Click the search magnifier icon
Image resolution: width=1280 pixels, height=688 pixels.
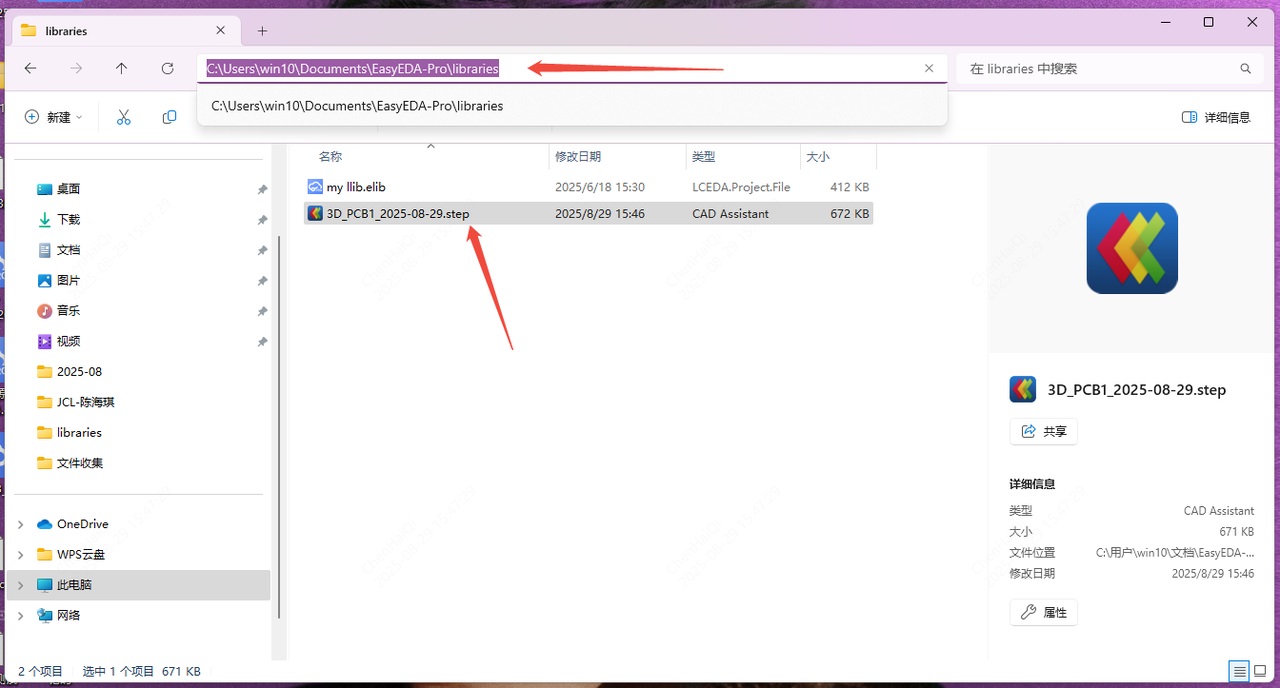[x=1245, y=69]
